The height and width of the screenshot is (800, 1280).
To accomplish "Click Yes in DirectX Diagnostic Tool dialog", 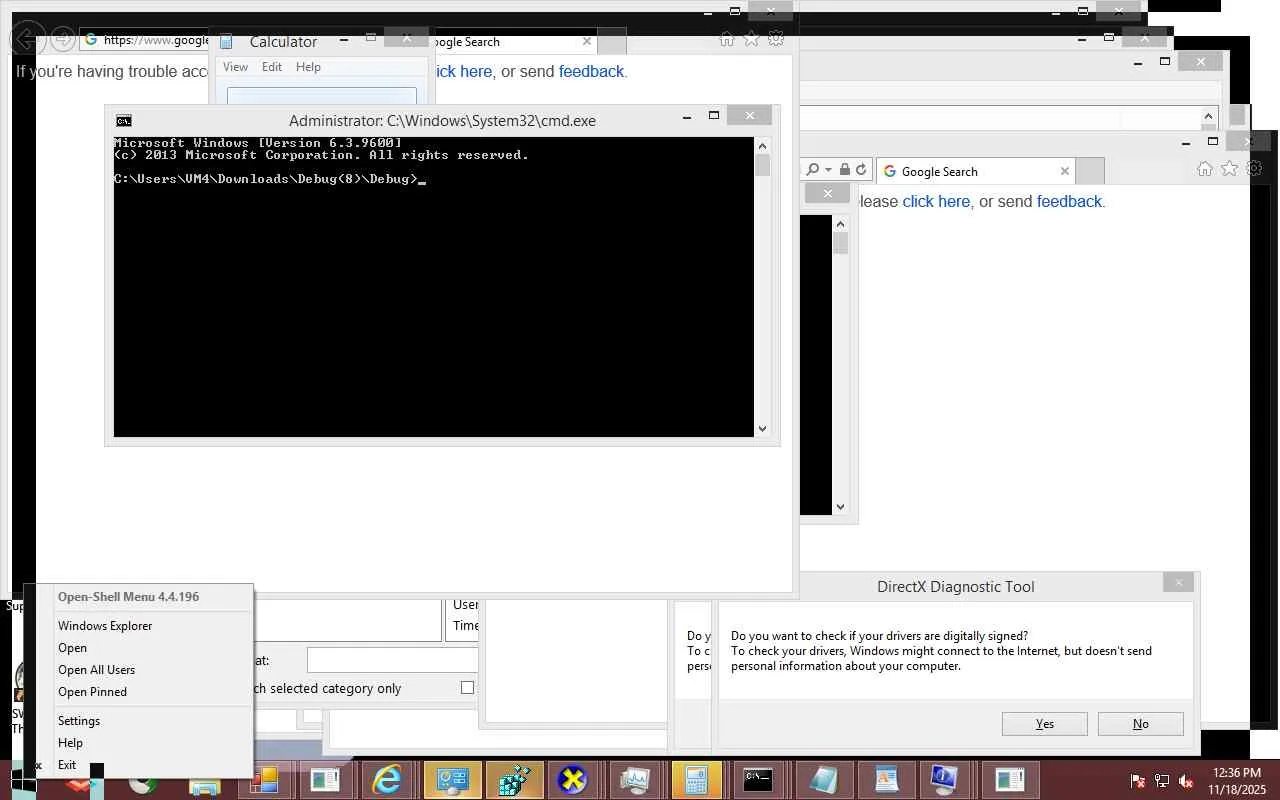I will coord(1045,724).
